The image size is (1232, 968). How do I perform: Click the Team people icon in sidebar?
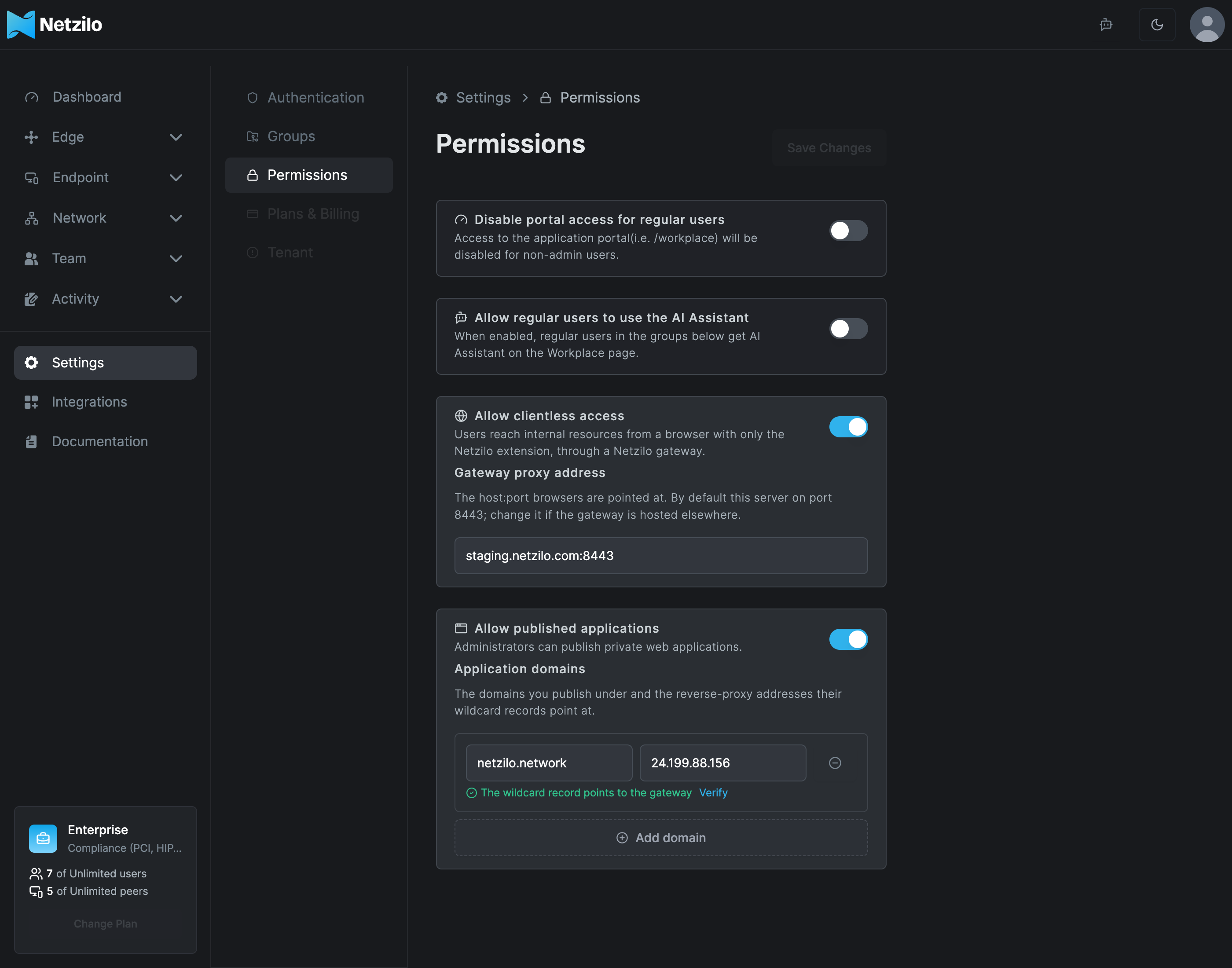tap(31, 258)
